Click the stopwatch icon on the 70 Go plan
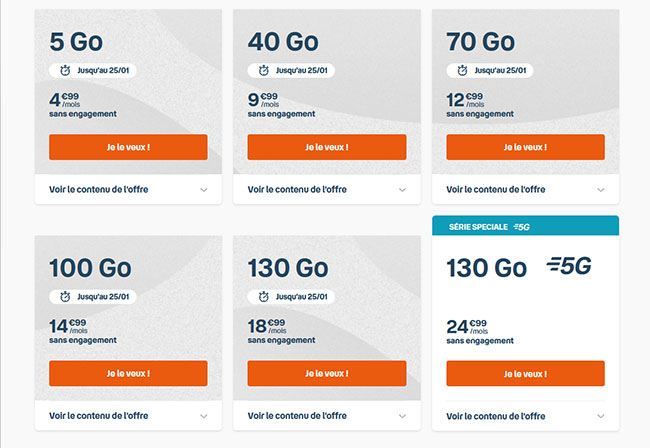The height and width of the screenshot is (448, 650). click(462, 70)
